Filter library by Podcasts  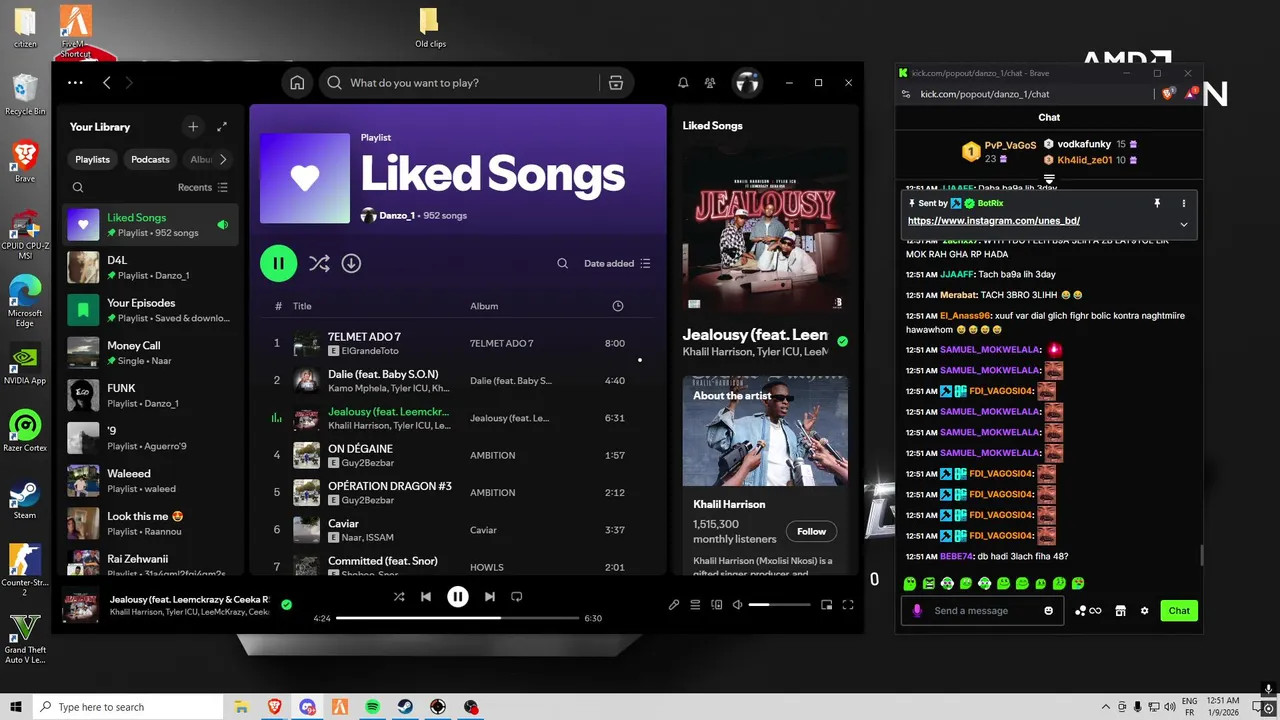150,159
